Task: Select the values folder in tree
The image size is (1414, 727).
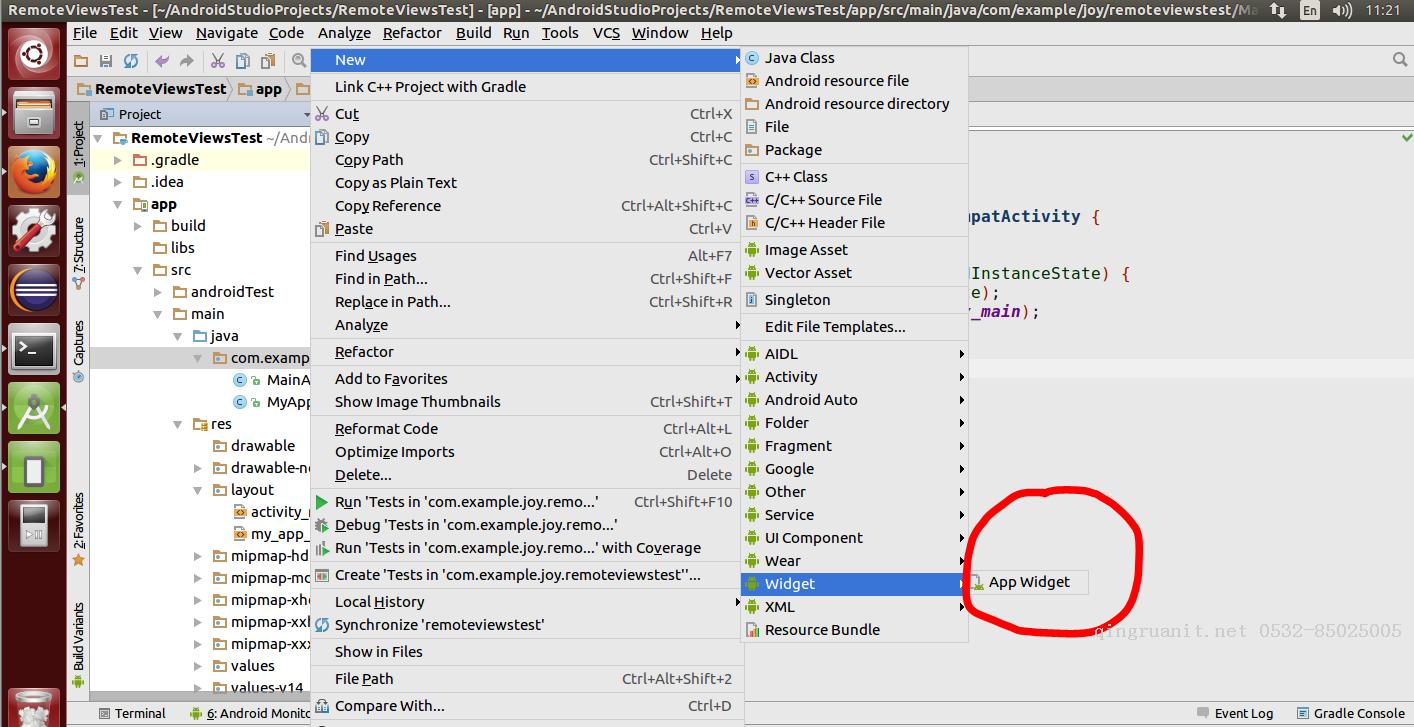Action: point(245,666)
